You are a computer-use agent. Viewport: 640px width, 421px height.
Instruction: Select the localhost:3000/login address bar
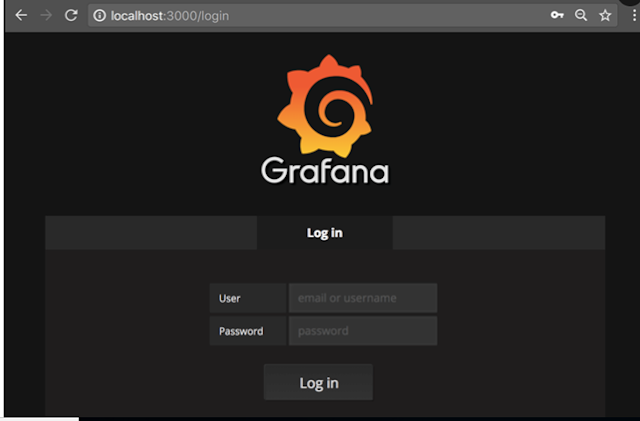coord(353,16)
